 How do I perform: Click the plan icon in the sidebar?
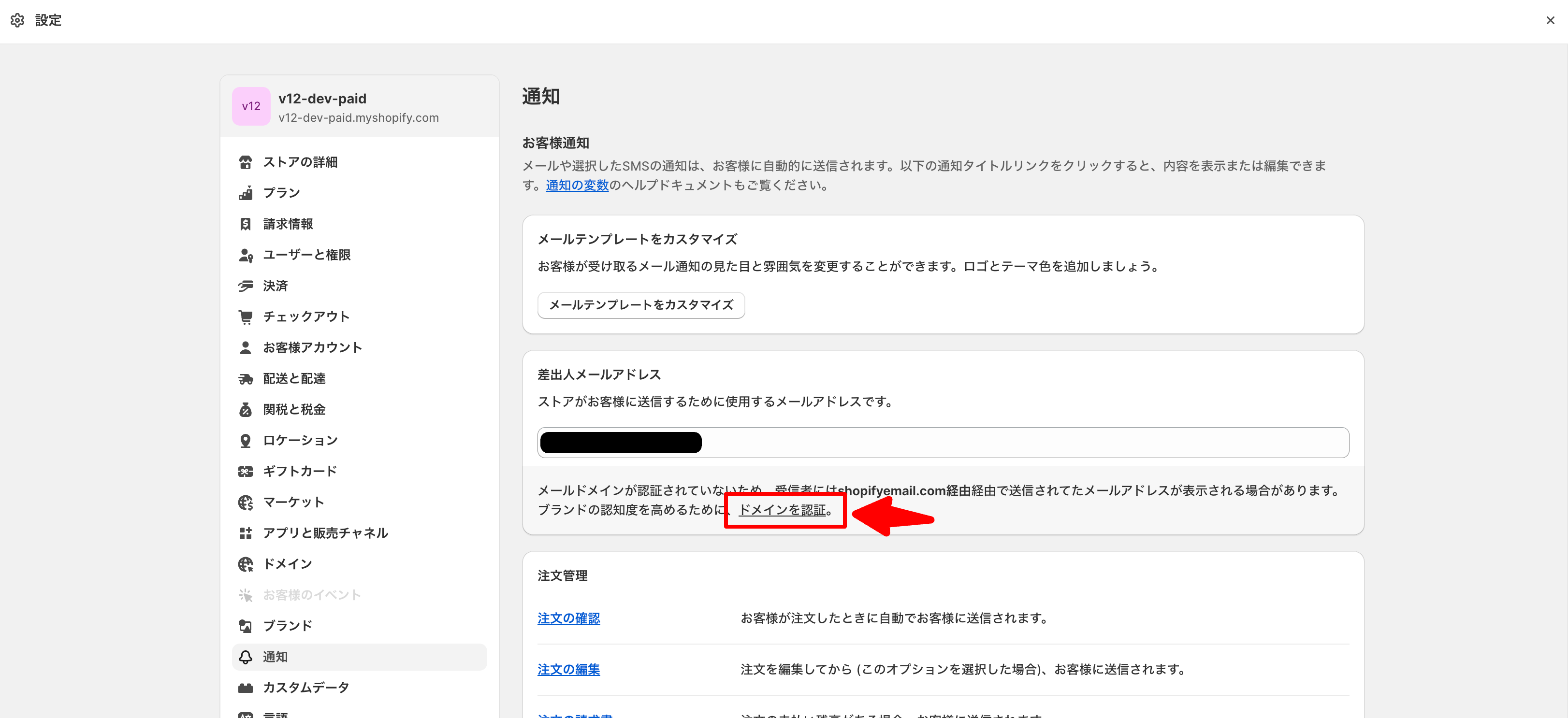246,193
